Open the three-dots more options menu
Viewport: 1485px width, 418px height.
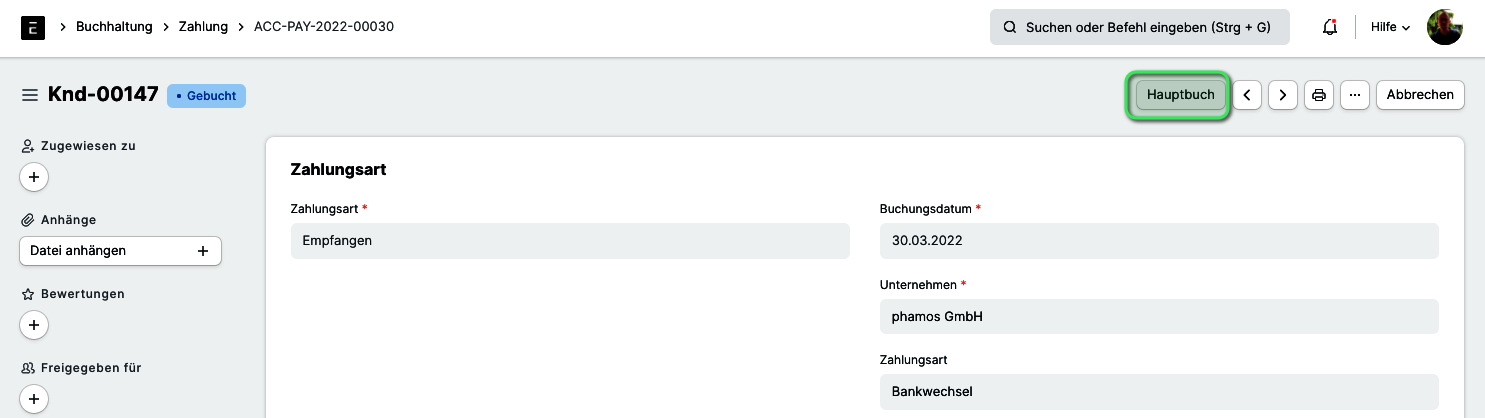pos(1355,95)
